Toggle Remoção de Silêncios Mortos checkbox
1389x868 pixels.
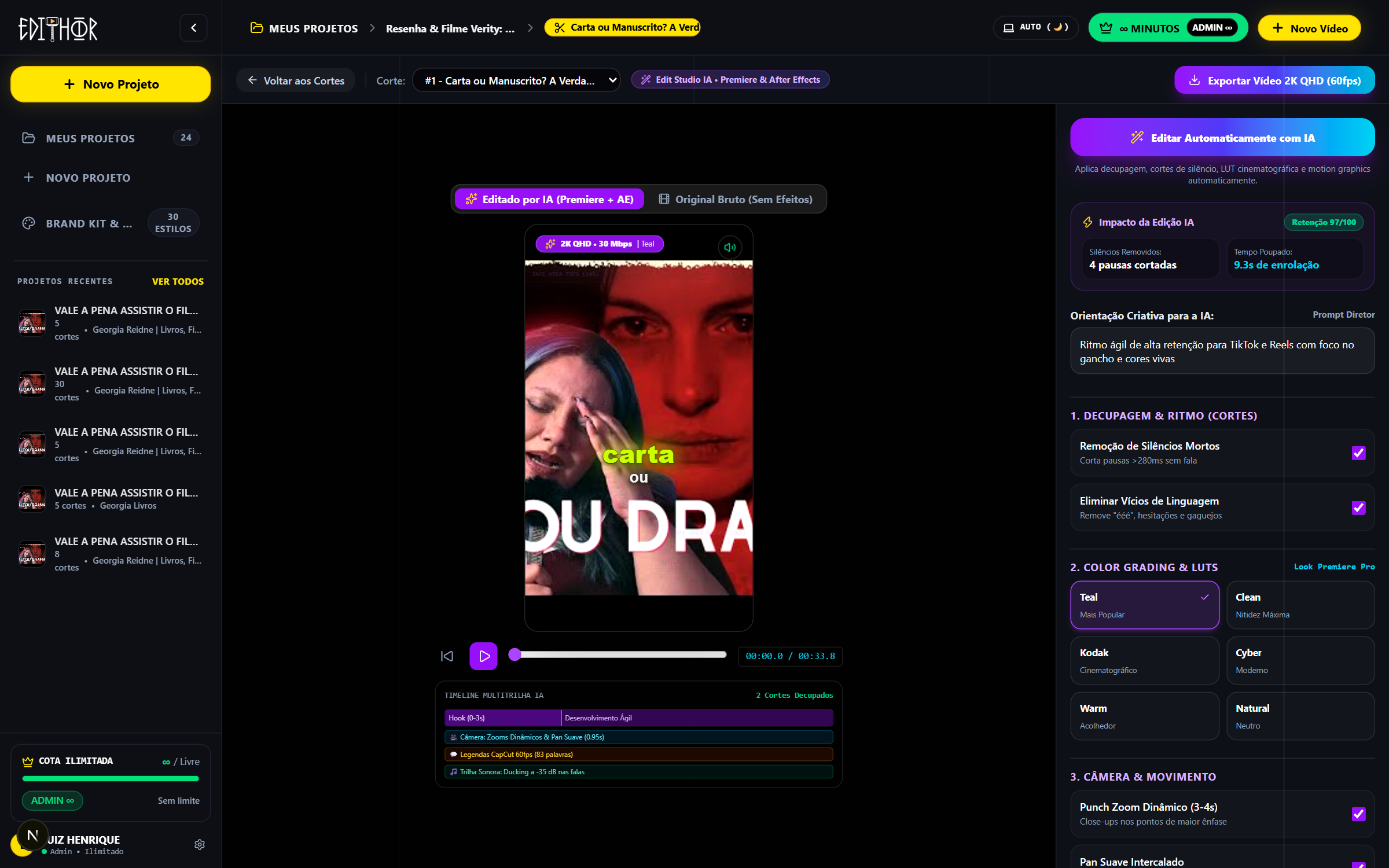point(1358,453)
